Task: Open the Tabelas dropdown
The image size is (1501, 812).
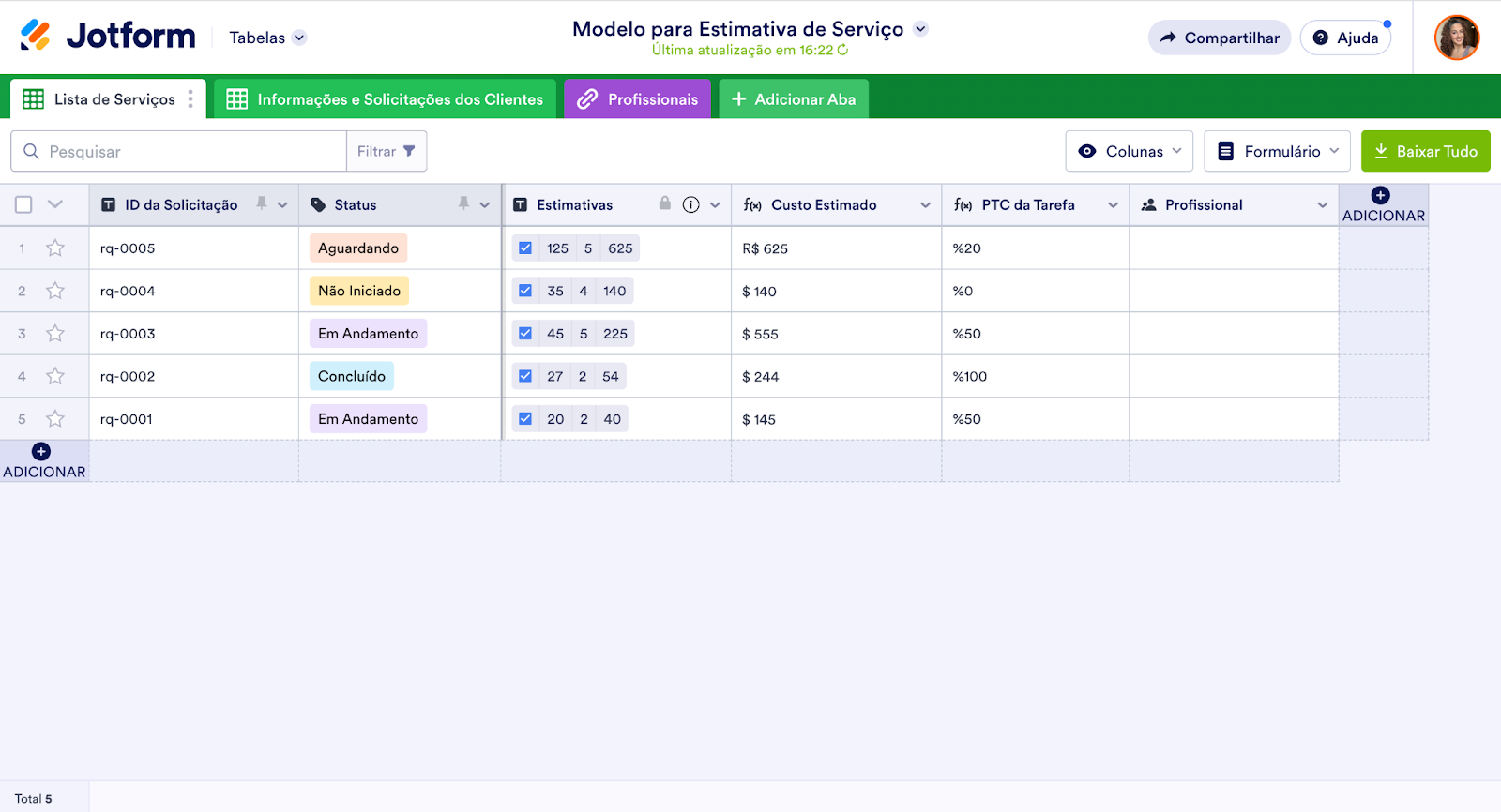Action: click(267, 38)
